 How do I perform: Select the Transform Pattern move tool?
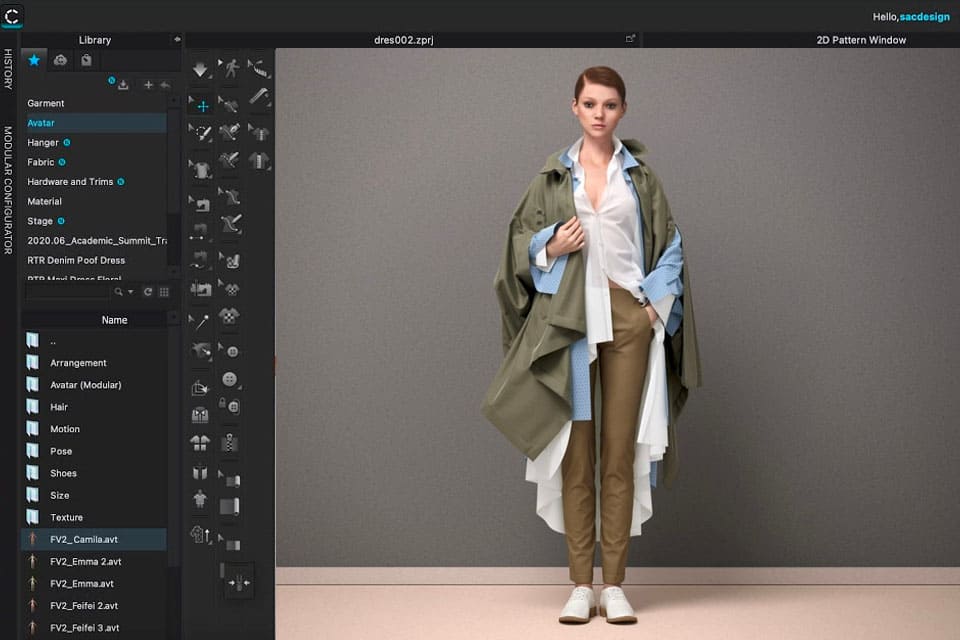[x=202, y=106]
